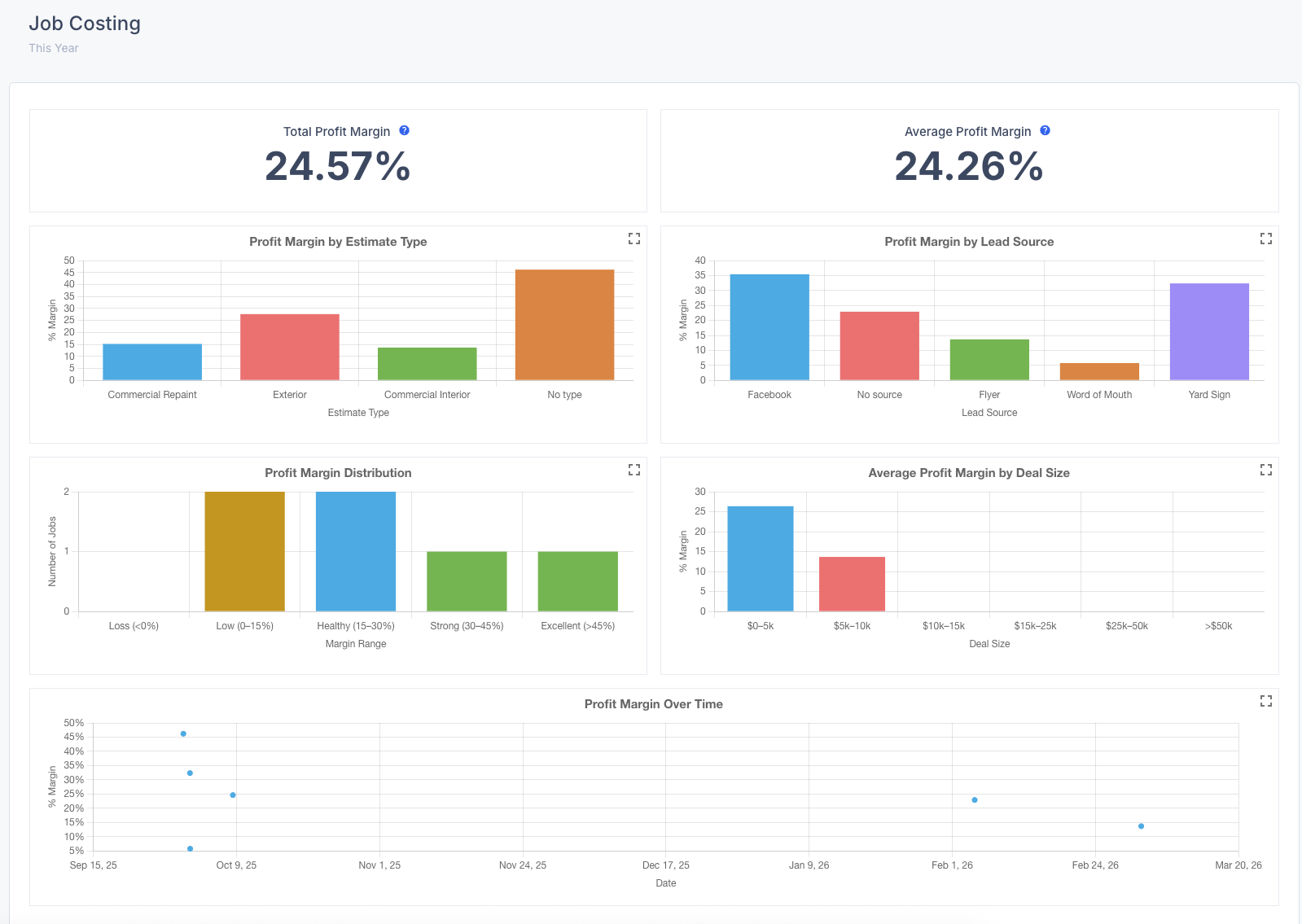This screenshot has height=924, width=1302.
Task: Click the green Flyer bar
Action: click(x=989, y=360)
